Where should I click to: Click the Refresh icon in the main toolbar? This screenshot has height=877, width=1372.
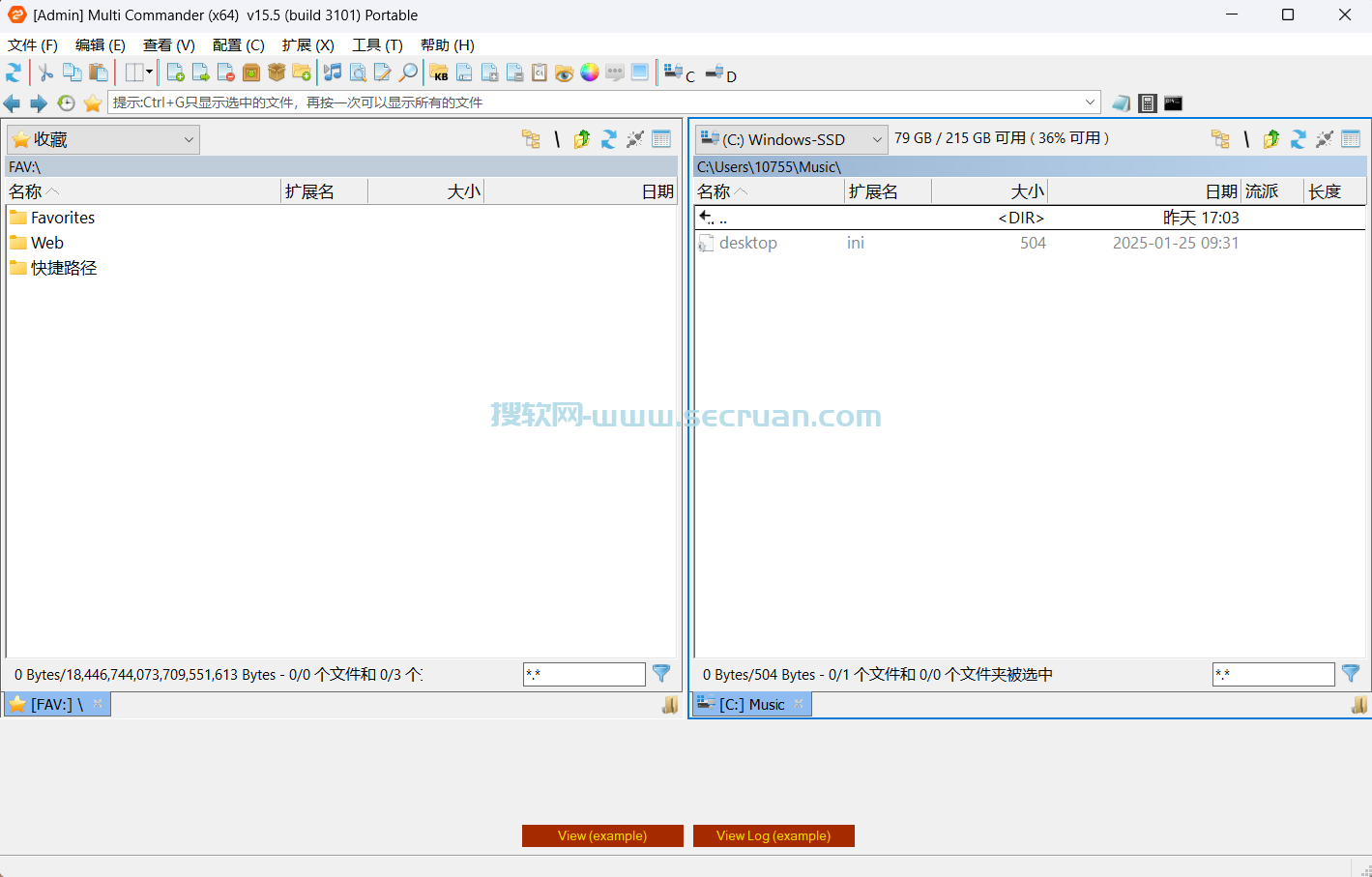14,73
